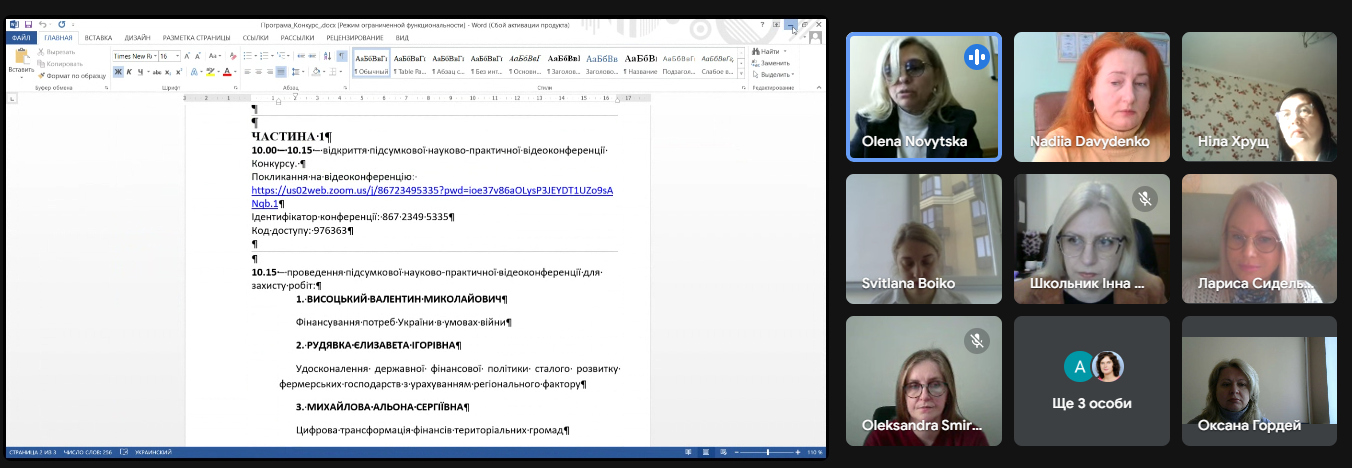Click the Save icon in Word title bar

[29, 24]
